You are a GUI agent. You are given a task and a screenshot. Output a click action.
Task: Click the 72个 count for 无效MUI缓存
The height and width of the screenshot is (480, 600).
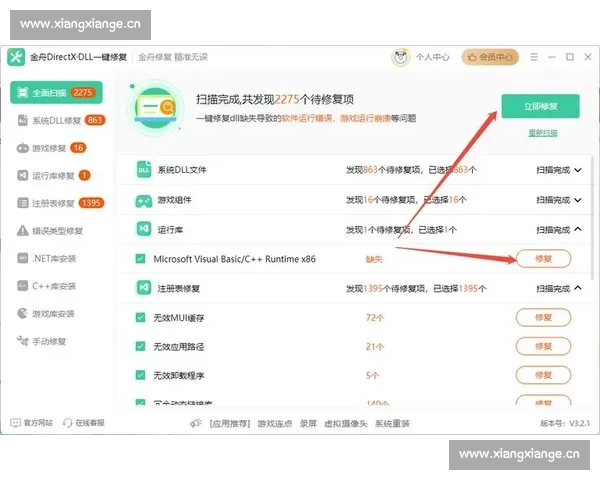[375, 317]
